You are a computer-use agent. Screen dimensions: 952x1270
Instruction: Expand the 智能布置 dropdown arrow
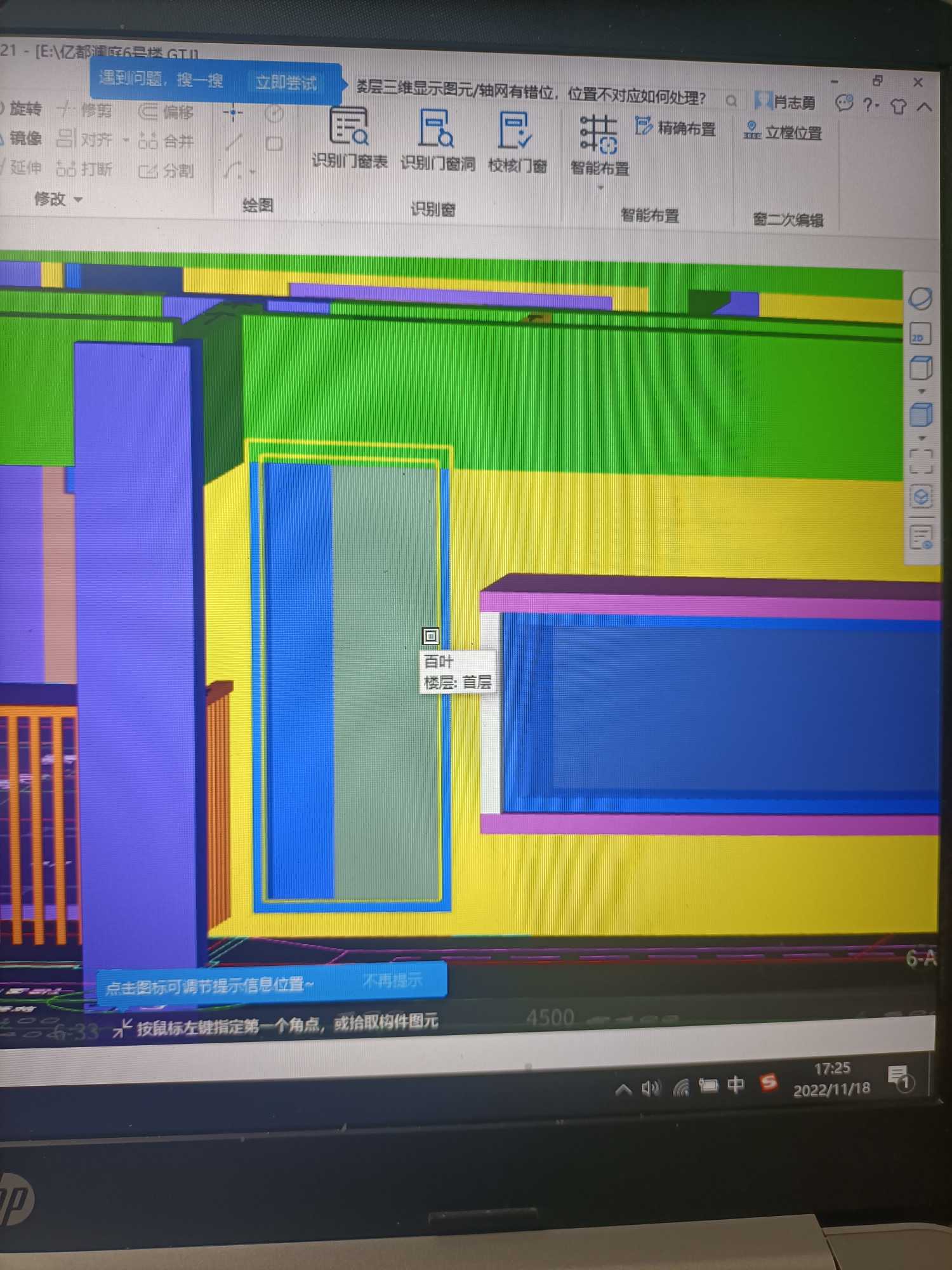(x=600, y=188)
